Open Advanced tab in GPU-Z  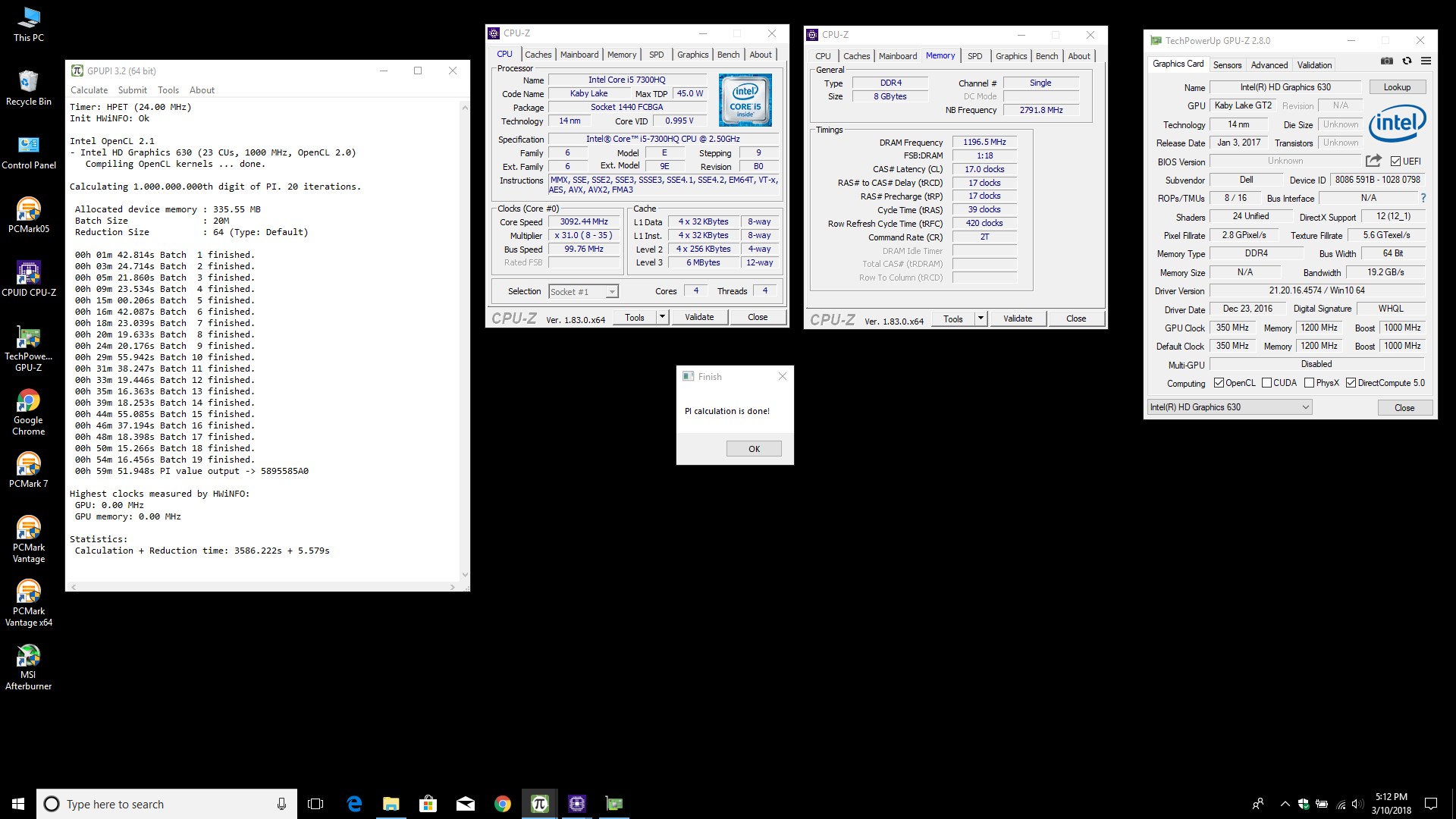pos(1269,65)
